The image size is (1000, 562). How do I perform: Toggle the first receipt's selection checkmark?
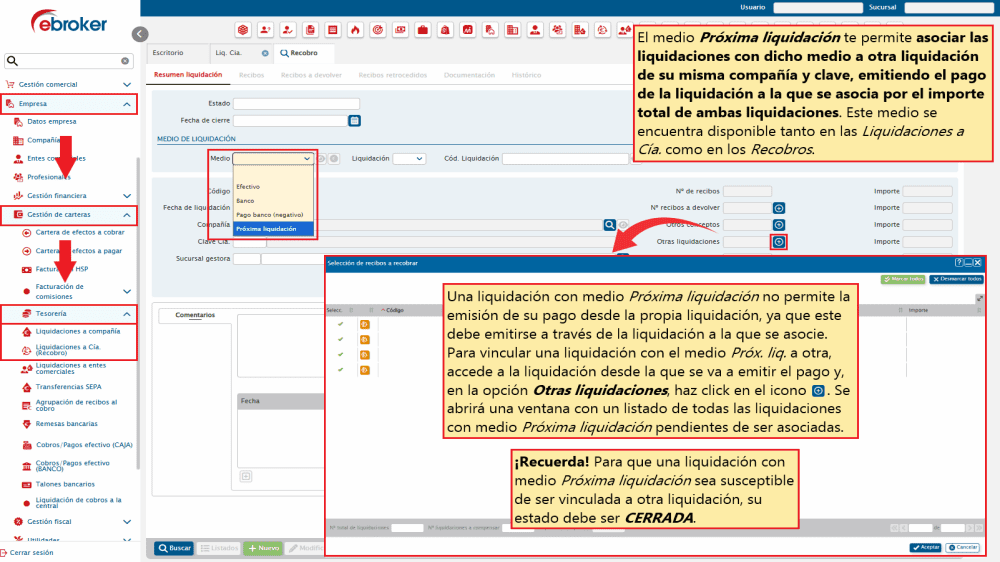341,324
